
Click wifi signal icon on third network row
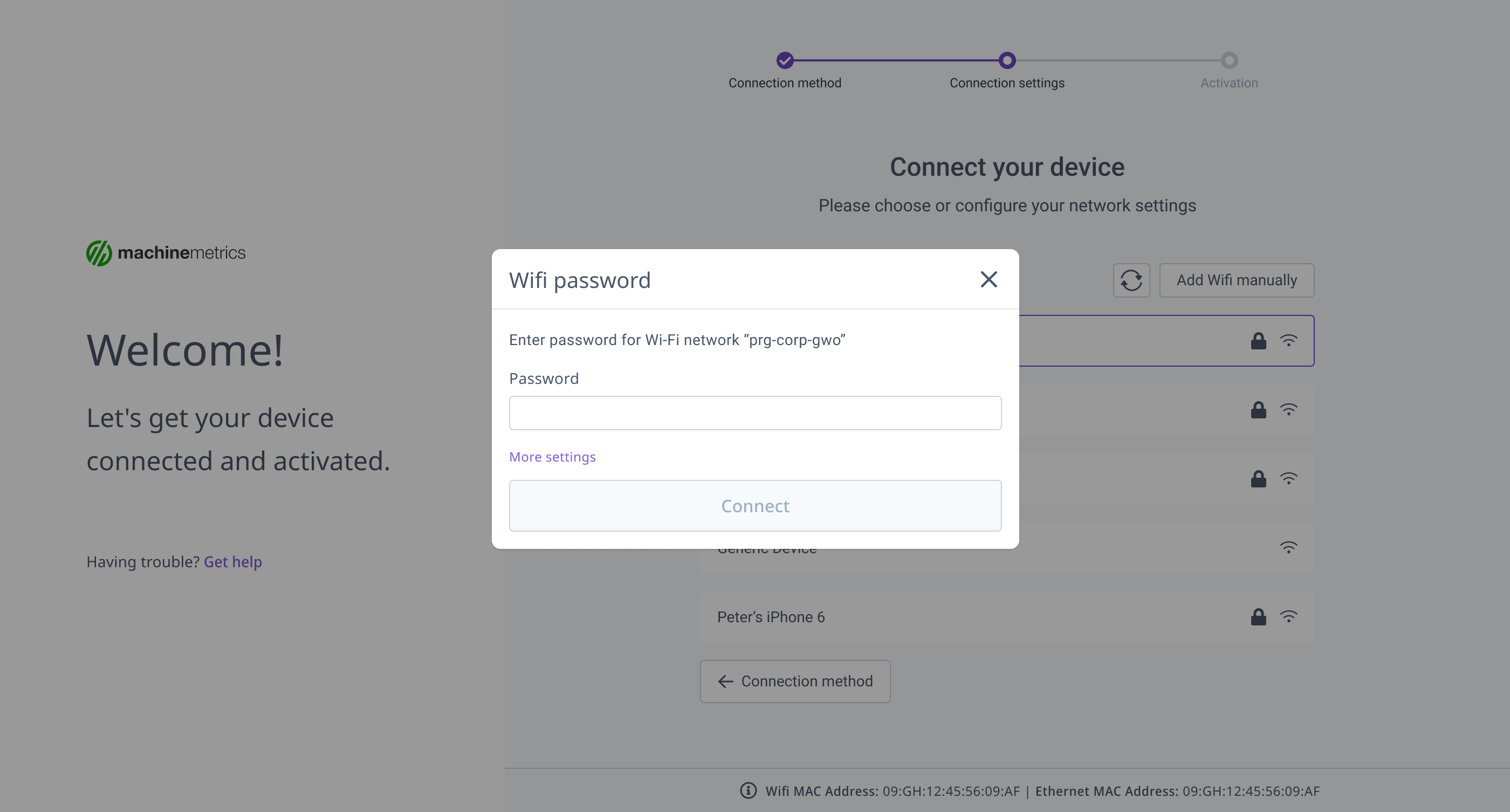[1288, 479]
